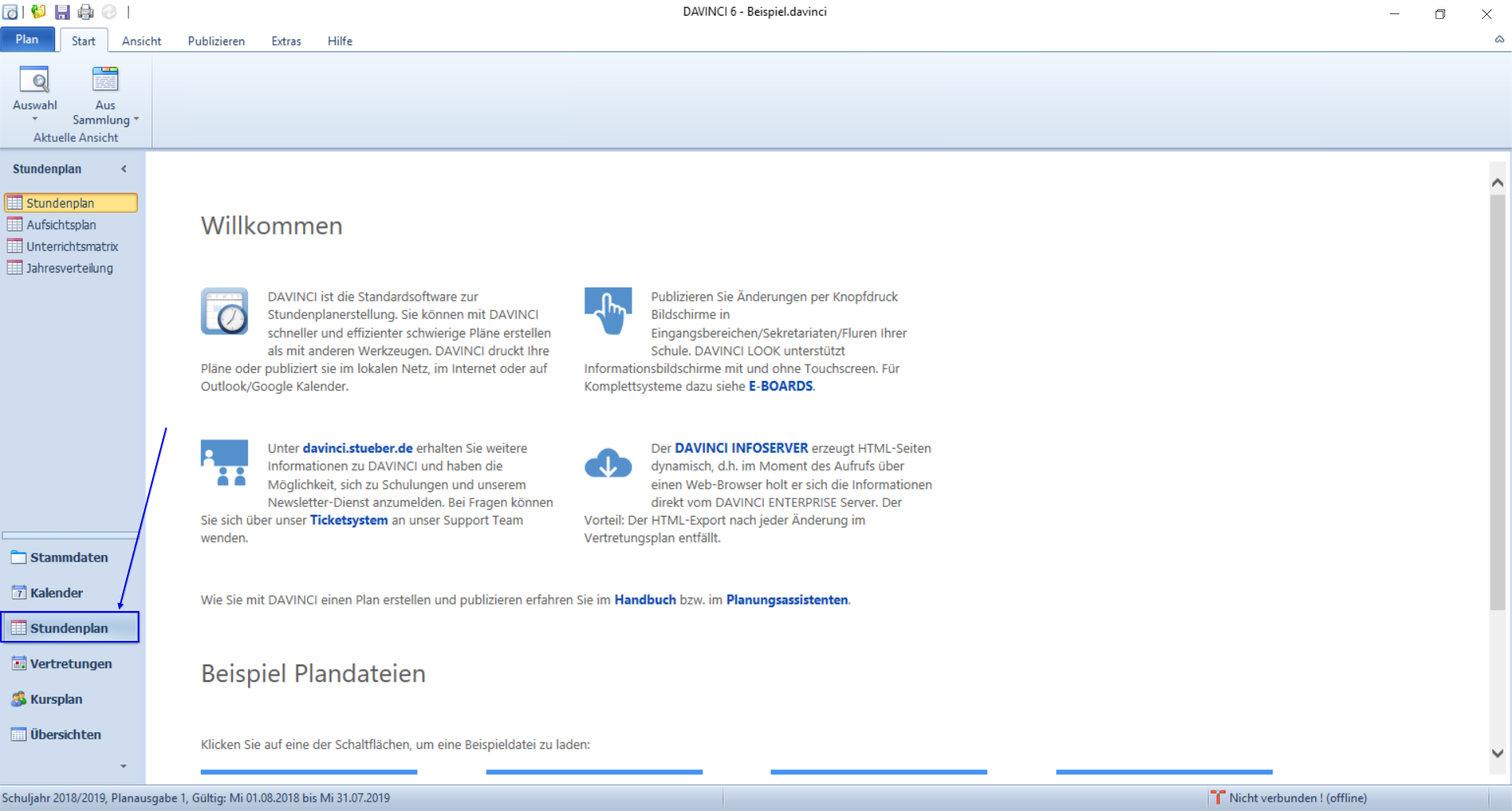The image size is (1512, 811).
Task: Click the Aus Sammlung icon
Action: coord(106,80)
